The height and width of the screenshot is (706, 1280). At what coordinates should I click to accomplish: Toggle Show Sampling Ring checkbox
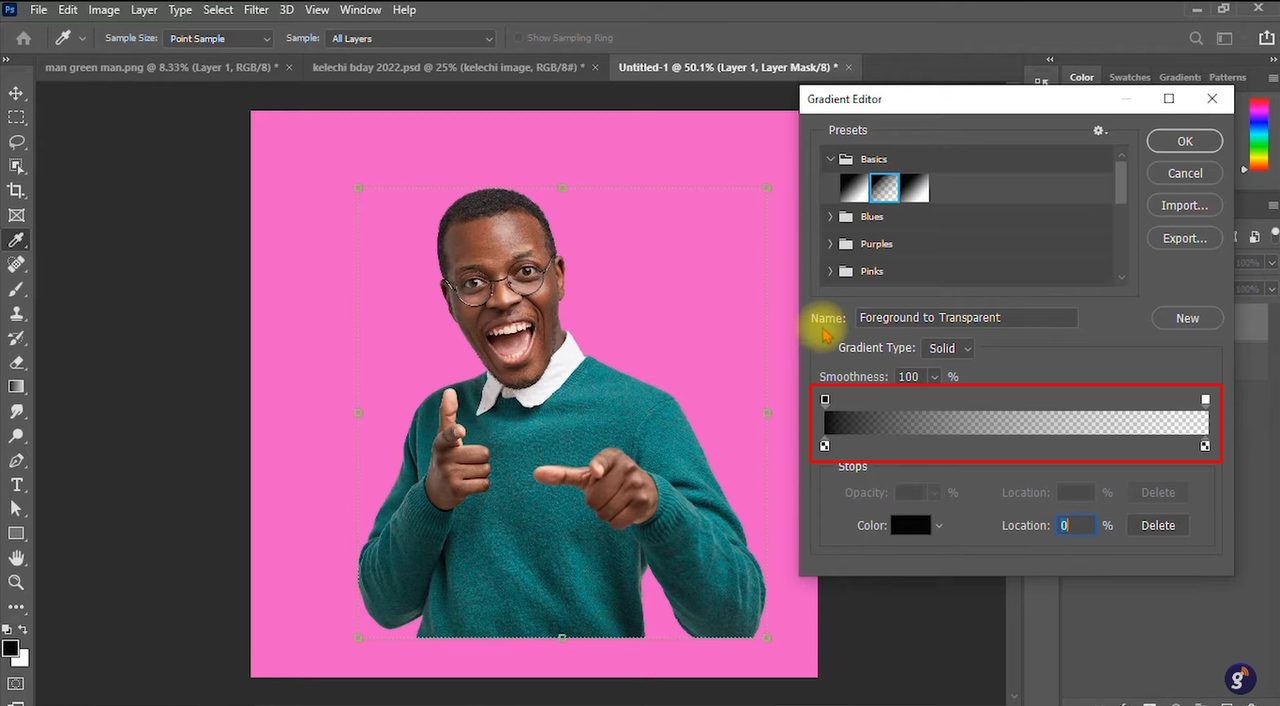click(518, 38)
